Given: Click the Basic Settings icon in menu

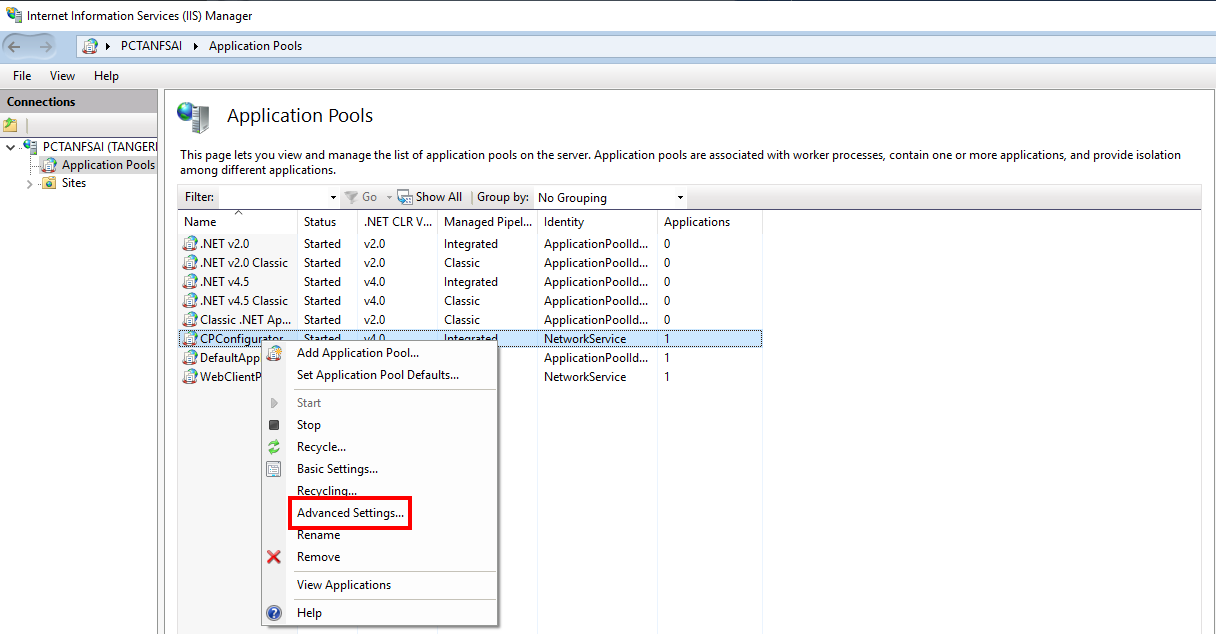Looking at the screenshot, I should 274,469.
